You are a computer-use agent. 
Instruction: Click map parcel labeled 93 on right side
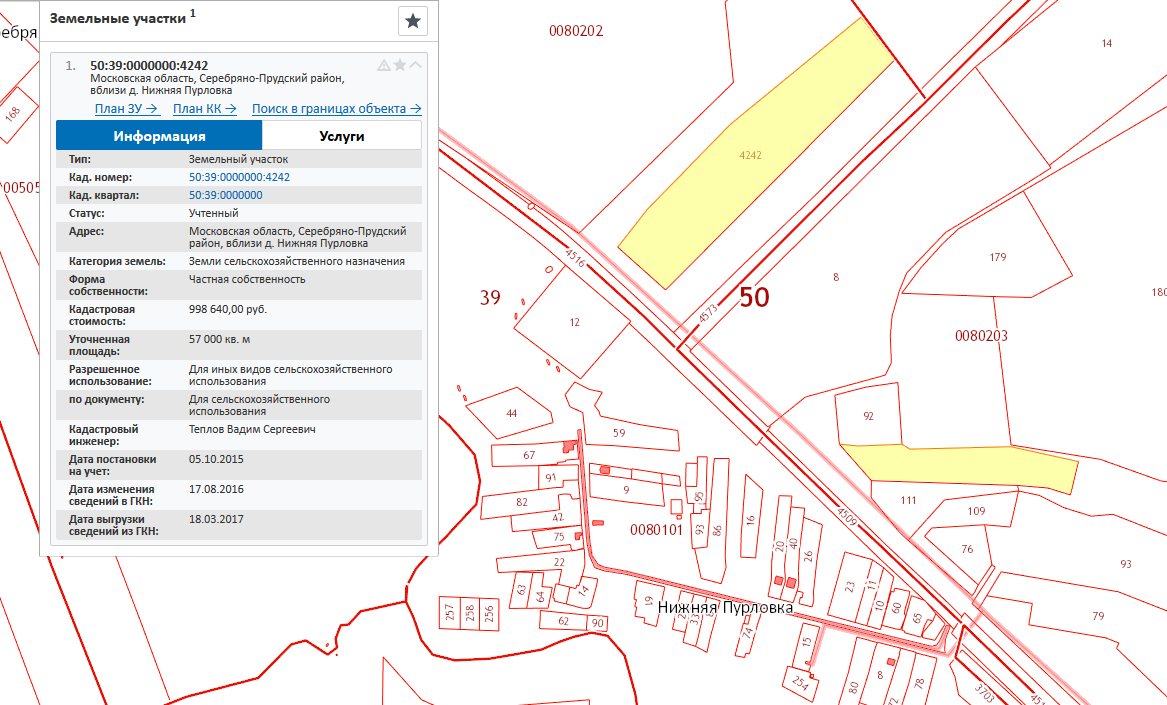pos(1125,564)
